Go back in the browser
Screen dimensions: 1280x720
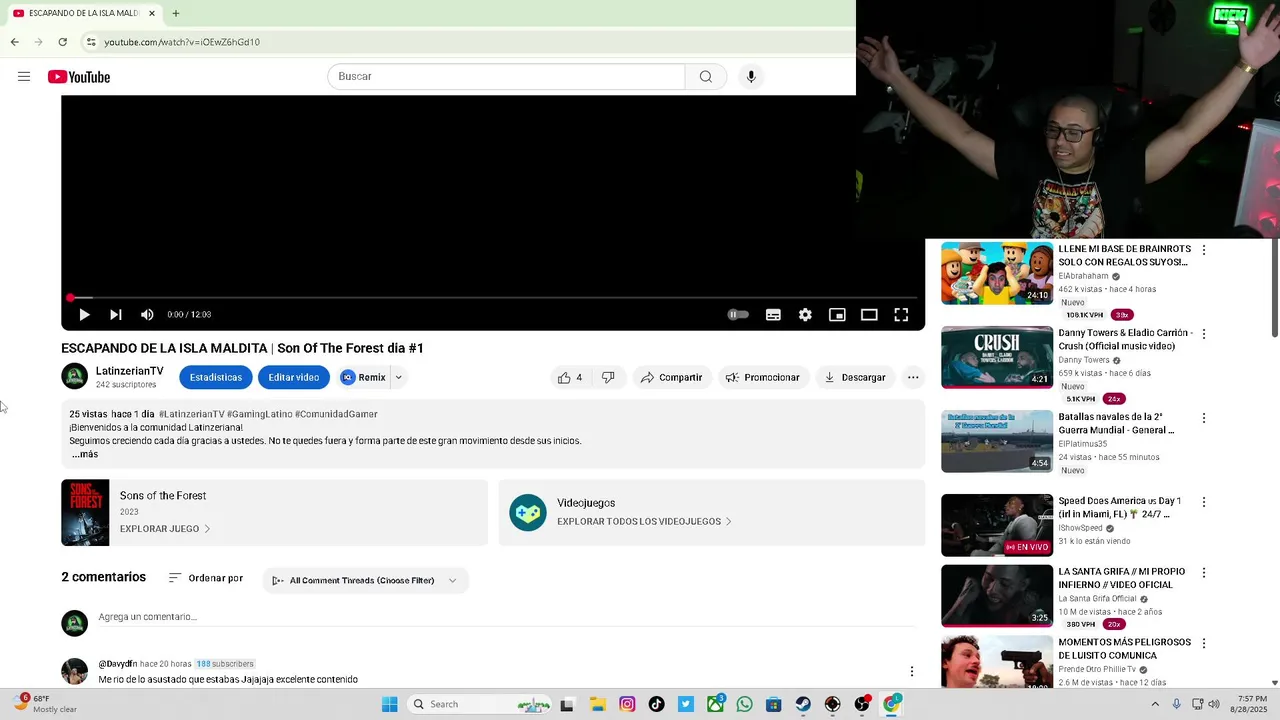[14, 42]
